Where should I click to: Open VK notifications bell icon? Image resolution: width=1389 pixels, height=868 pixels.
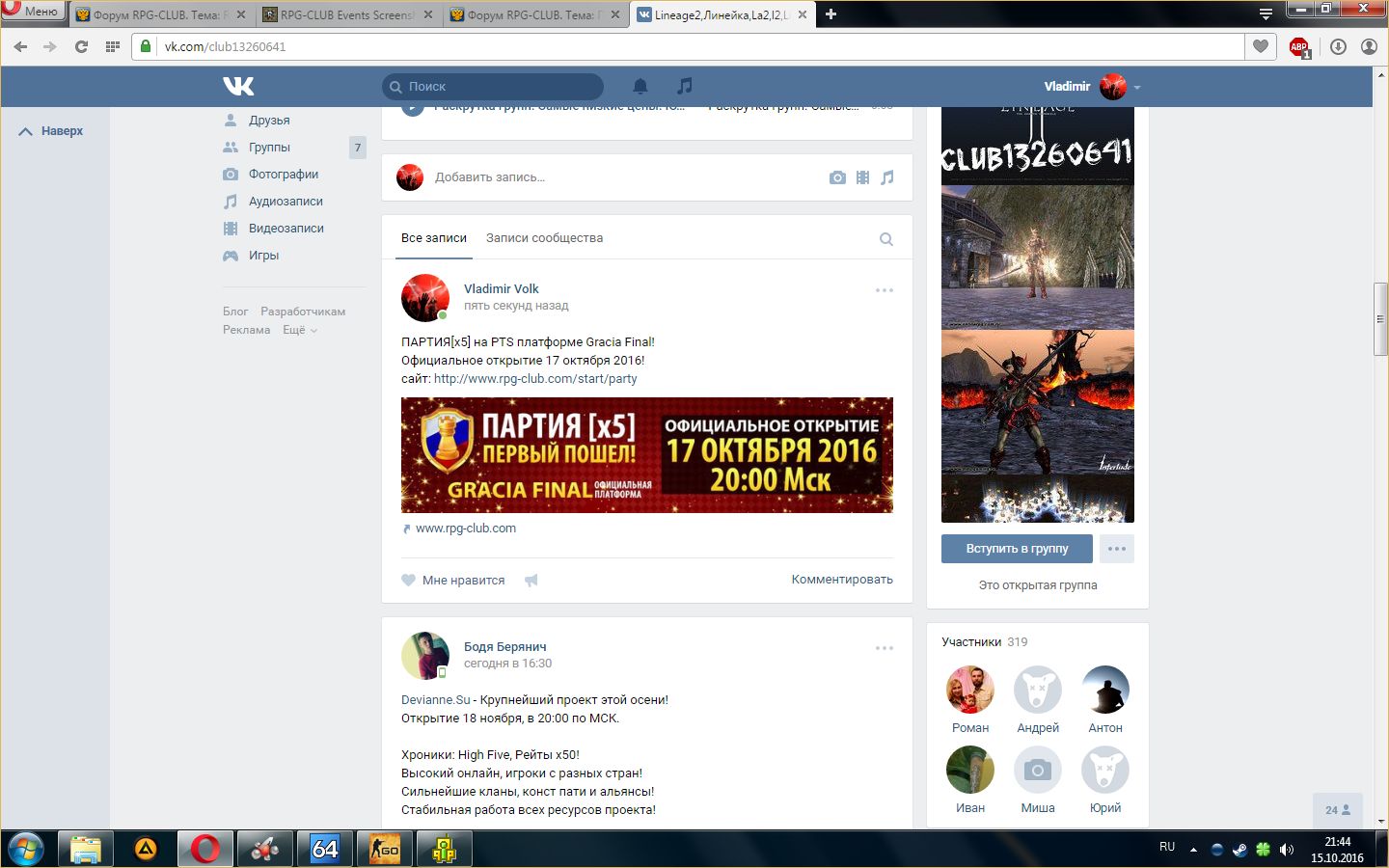tap(640, 86)
